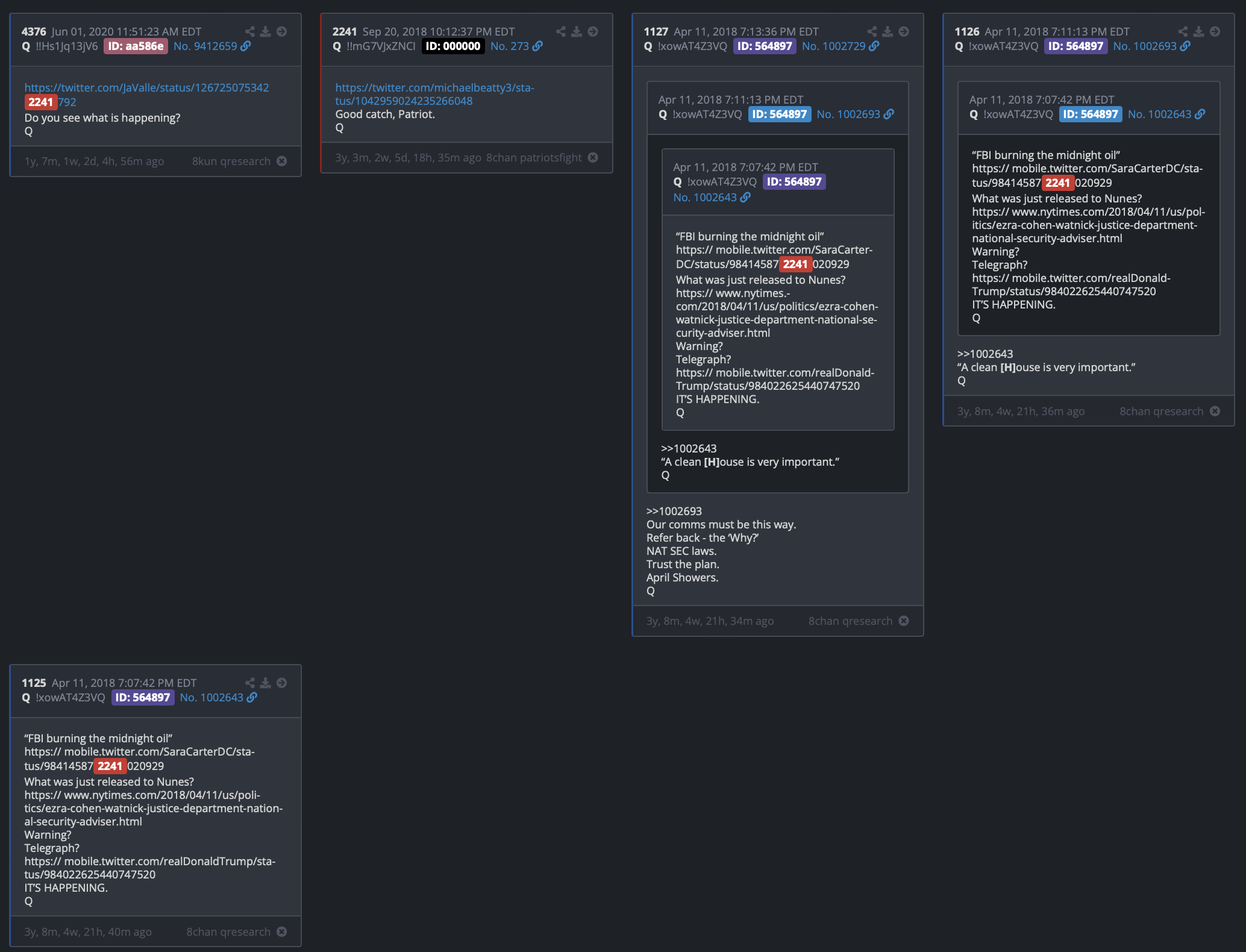Click the 8chan qresearch remove icon on post 1126
The width and height of the screenshot is (1246, 952).
pyautogui.click(x=1215, y=411)
